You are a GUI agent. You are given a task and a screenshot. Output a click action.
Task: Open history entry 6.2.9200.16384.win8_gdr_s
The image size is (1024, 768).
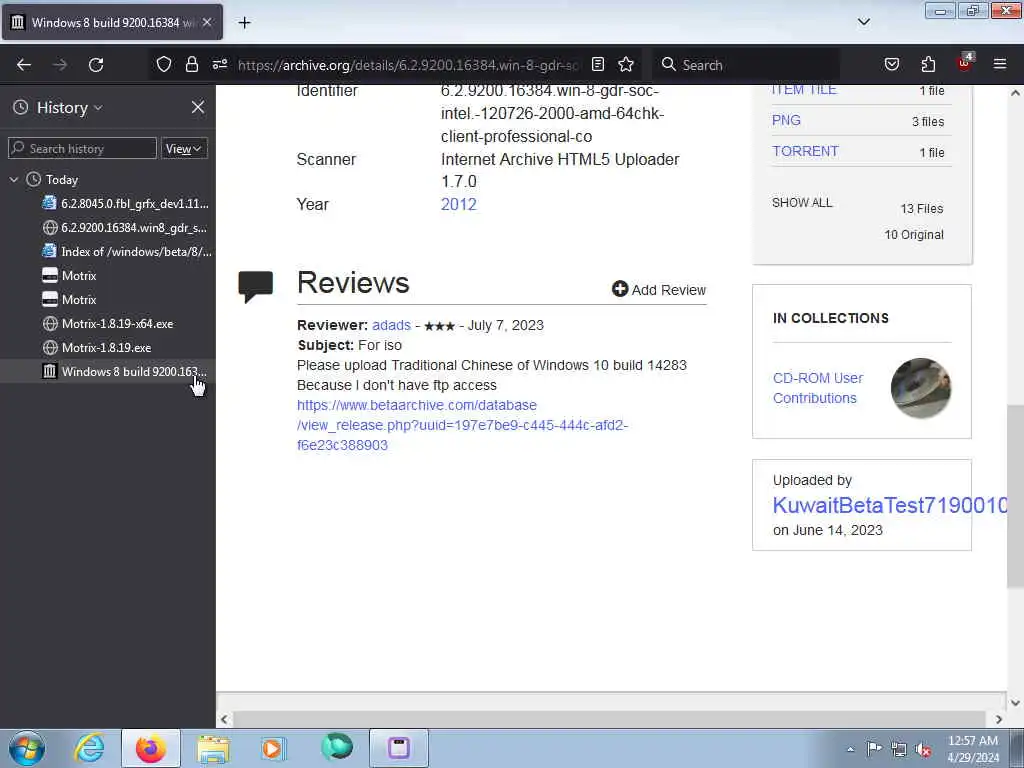click(125, 227)
